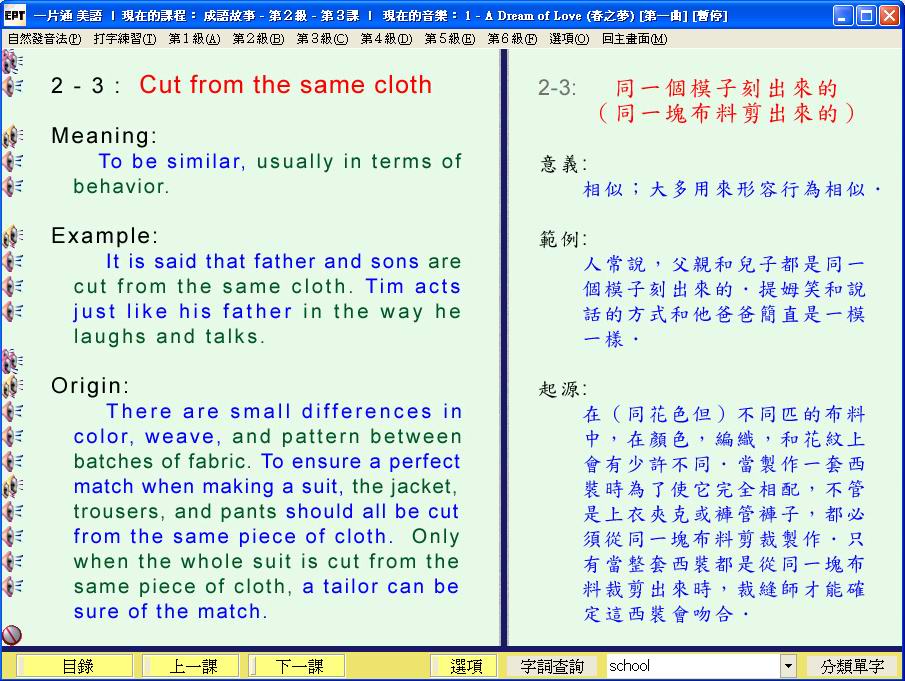Click speaker icon beside 'Origin:' heading
Viewport: 905px width, 681px height.
tap(12, 386)
